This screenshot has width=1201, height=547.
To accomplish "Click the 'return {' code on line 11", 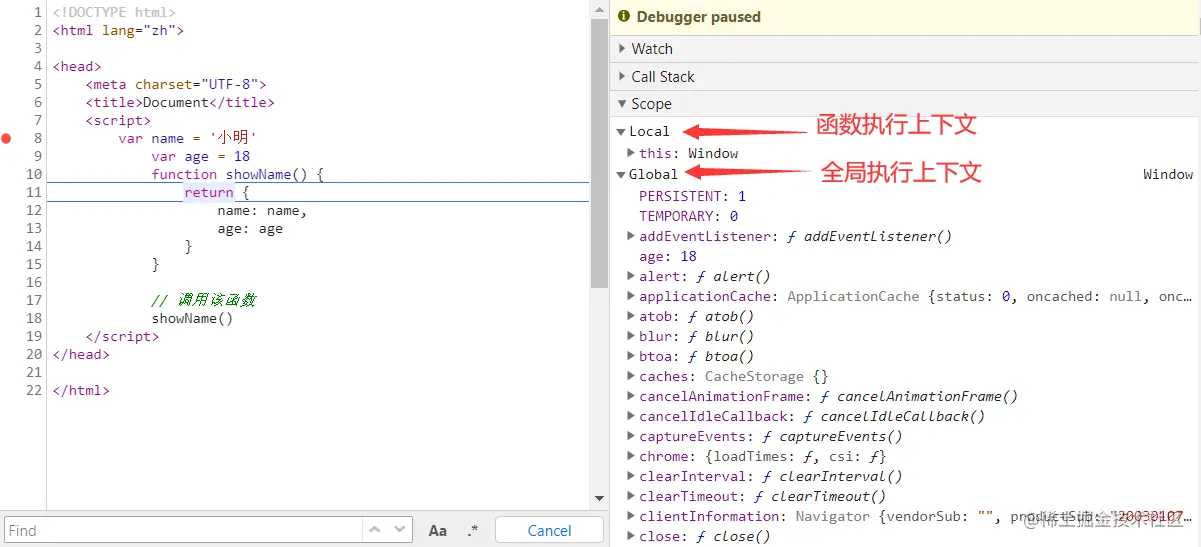I will tap(216, 192).
